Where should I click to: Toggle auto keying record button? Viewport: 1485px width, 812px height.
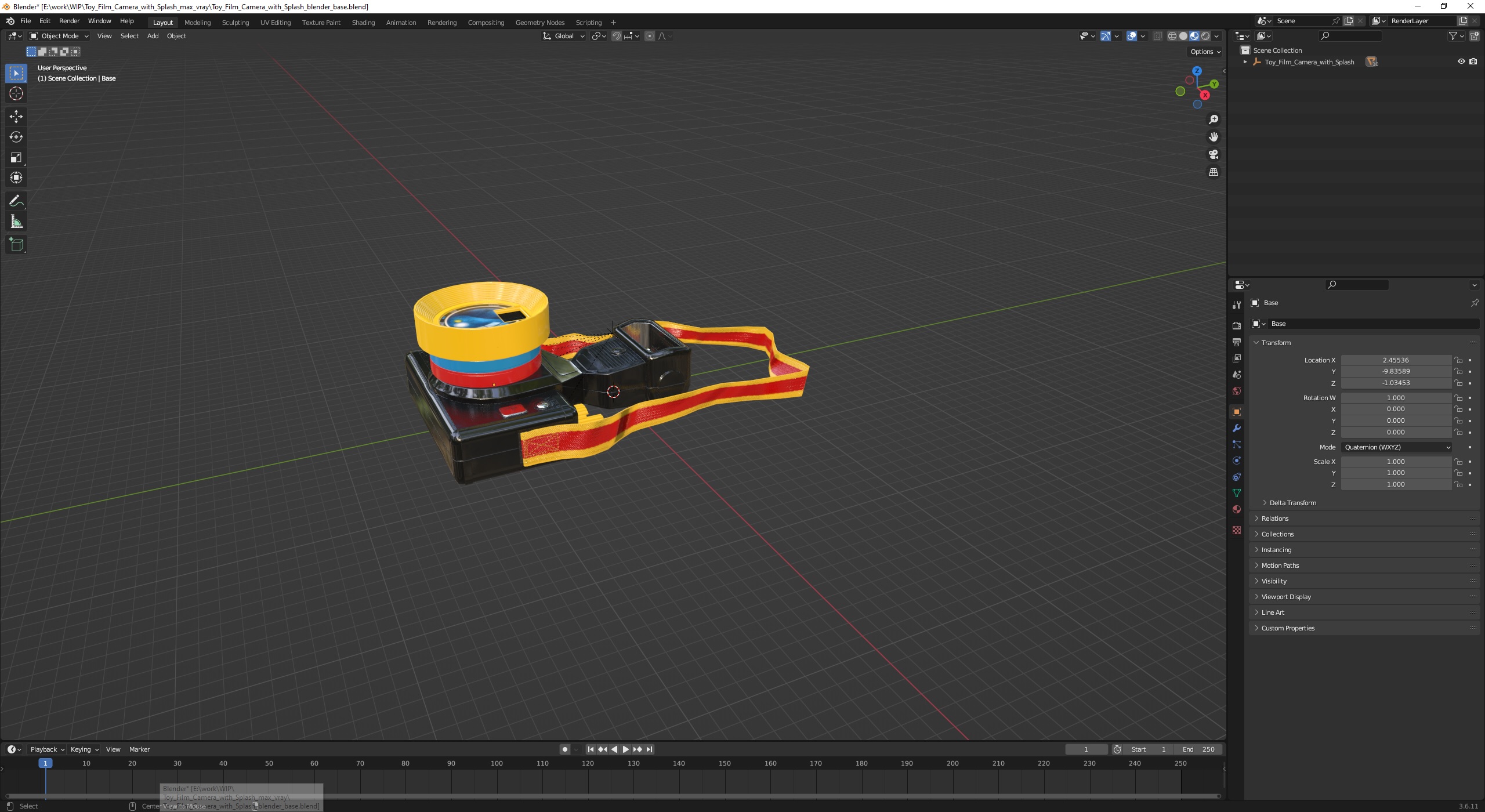[565, 749]
